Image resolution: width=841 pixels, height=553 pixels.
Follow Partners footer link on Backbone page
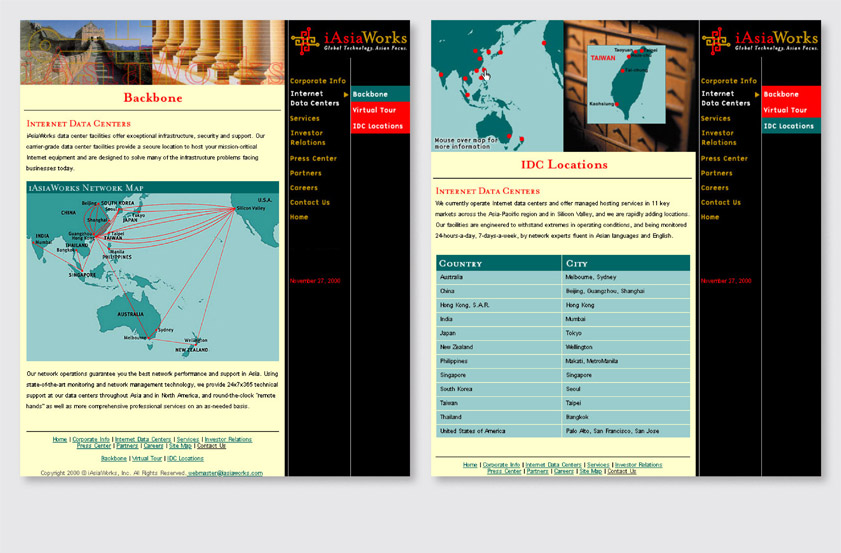point(127,446)
